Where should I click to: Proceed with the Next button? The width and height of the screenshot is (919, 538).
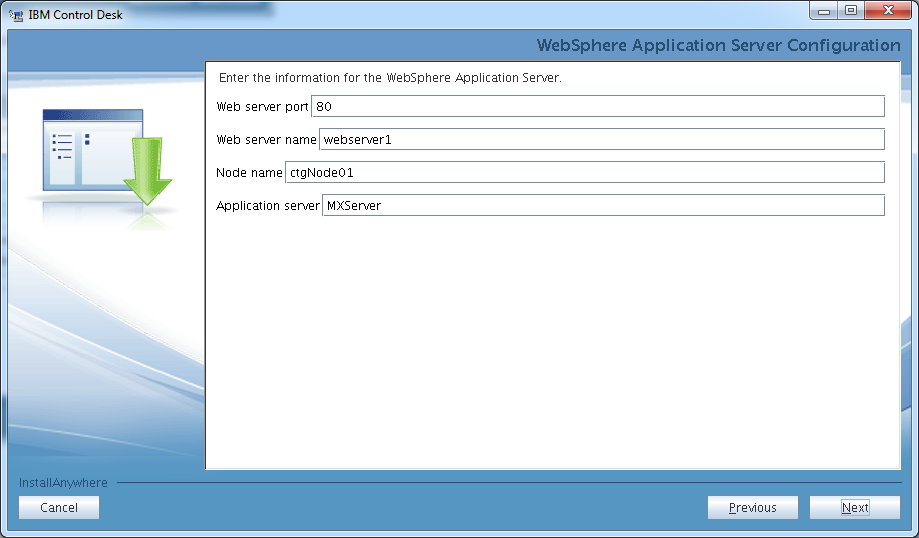point(855,508)
